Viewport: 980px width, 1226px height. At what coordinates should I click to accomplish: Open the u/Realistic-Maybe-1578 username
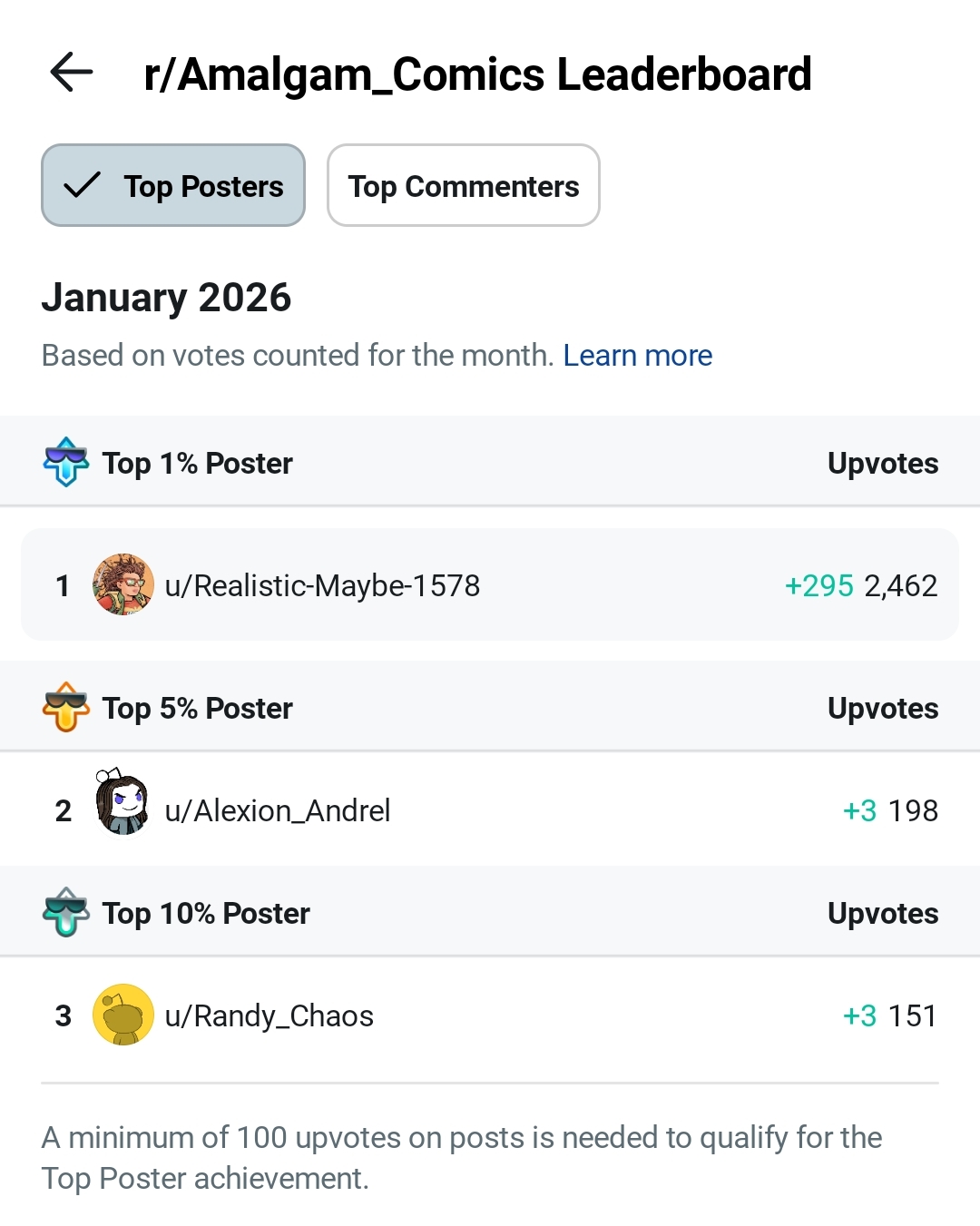[x=322, y=586]
